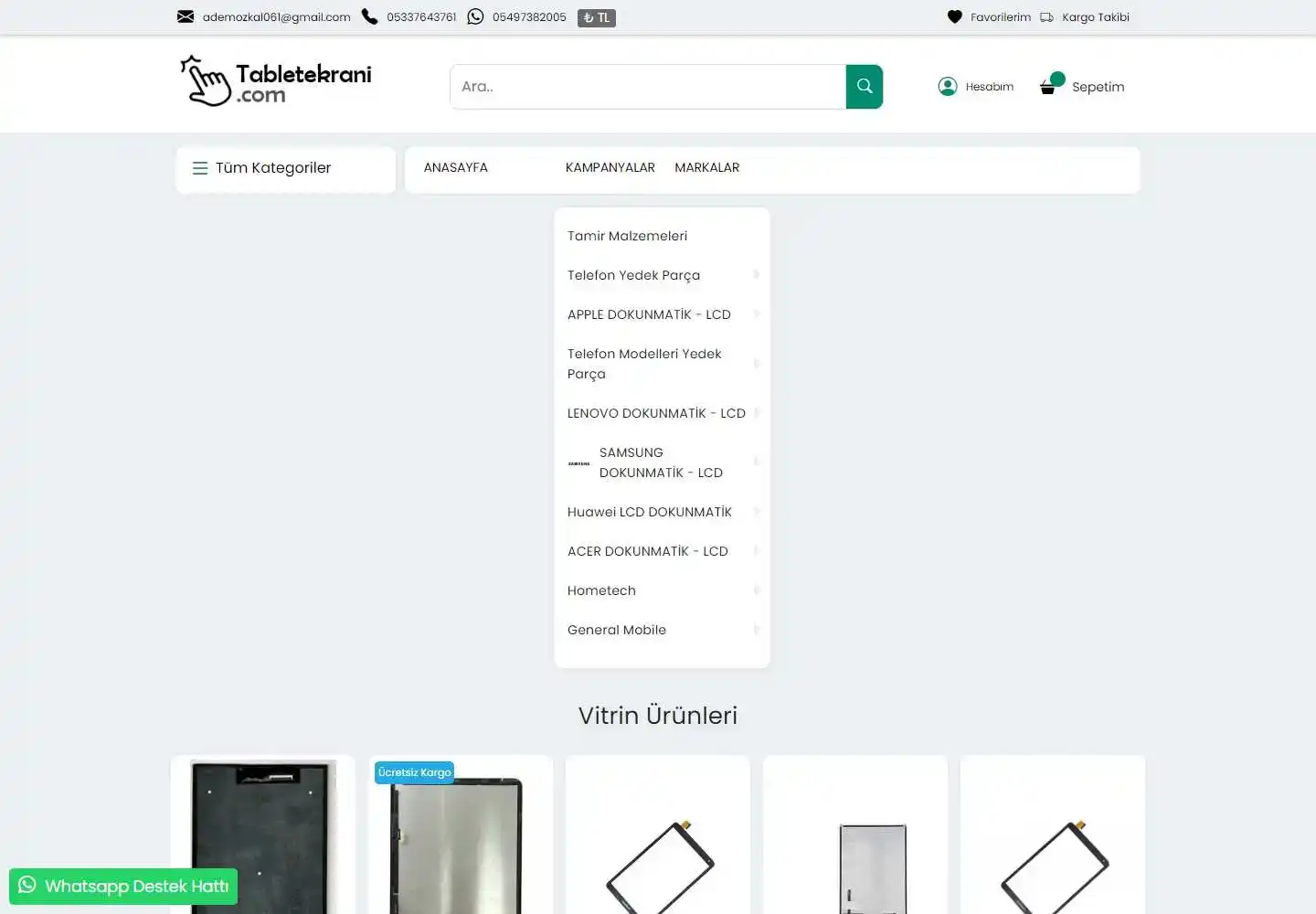Viewport: 1316px width, 914px height.
Task: Select SAMSUNG DOKUNMATİK - LCD category
Action: 661,462
